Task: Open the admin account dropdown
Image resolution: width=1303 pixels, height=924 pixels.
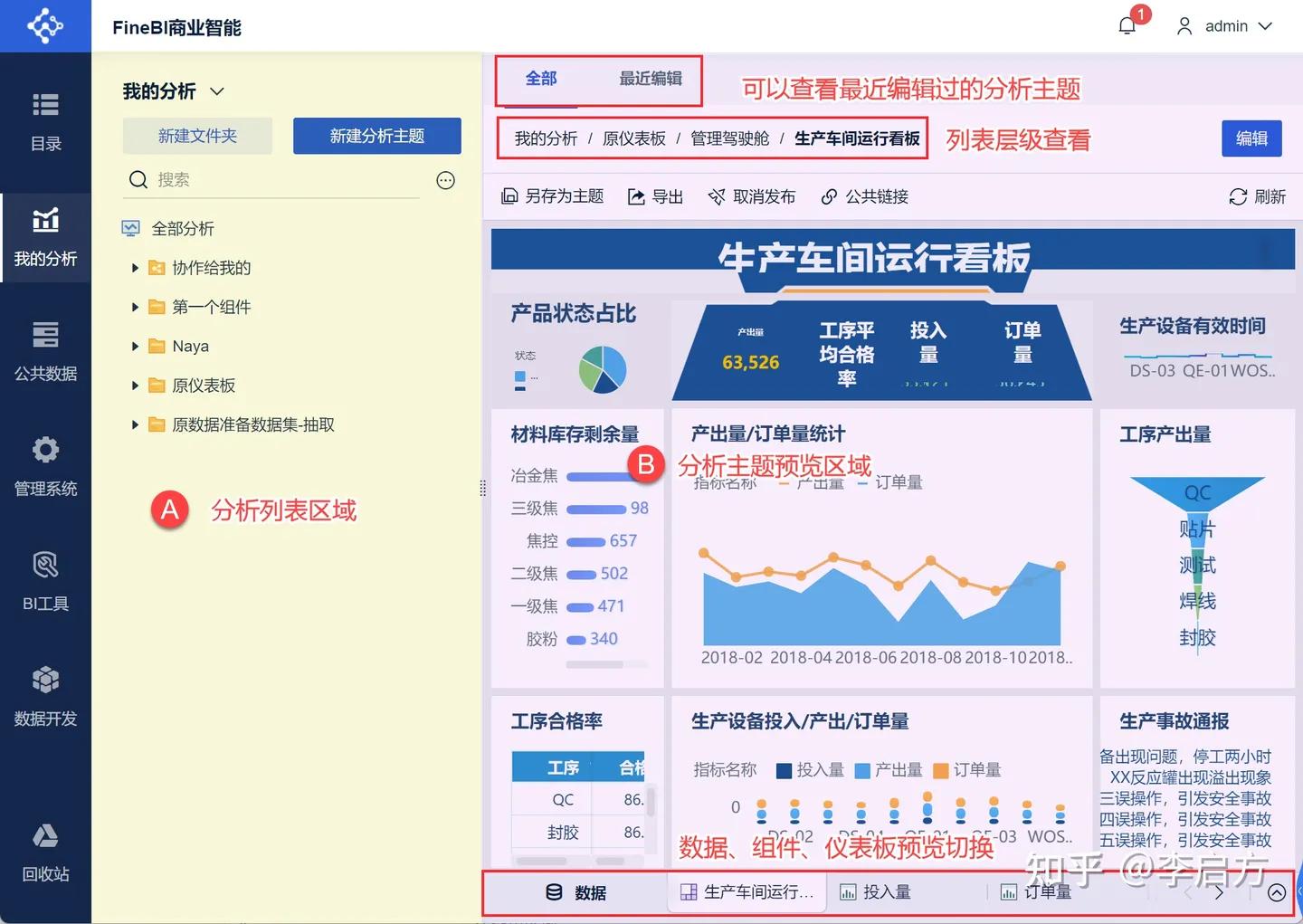Action: pos(1224,26)
